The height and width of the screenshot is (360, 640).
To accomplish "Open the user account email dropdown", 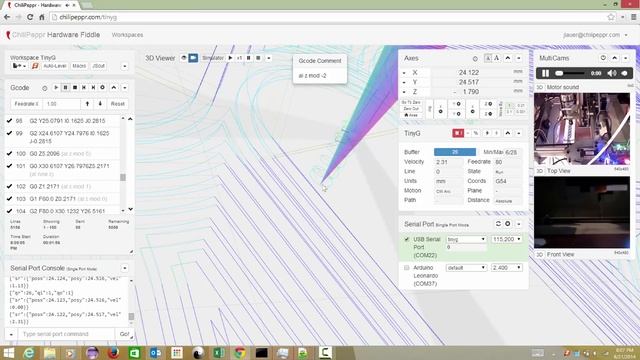I will (x=596, y=35).
